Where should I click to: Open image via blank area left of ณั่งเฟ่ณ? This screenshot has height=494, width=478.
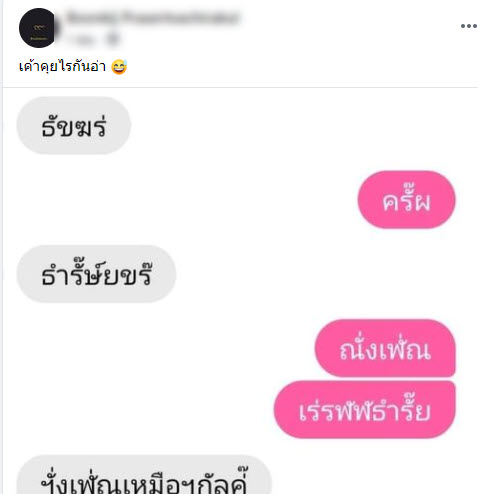(x=165, y=348)
